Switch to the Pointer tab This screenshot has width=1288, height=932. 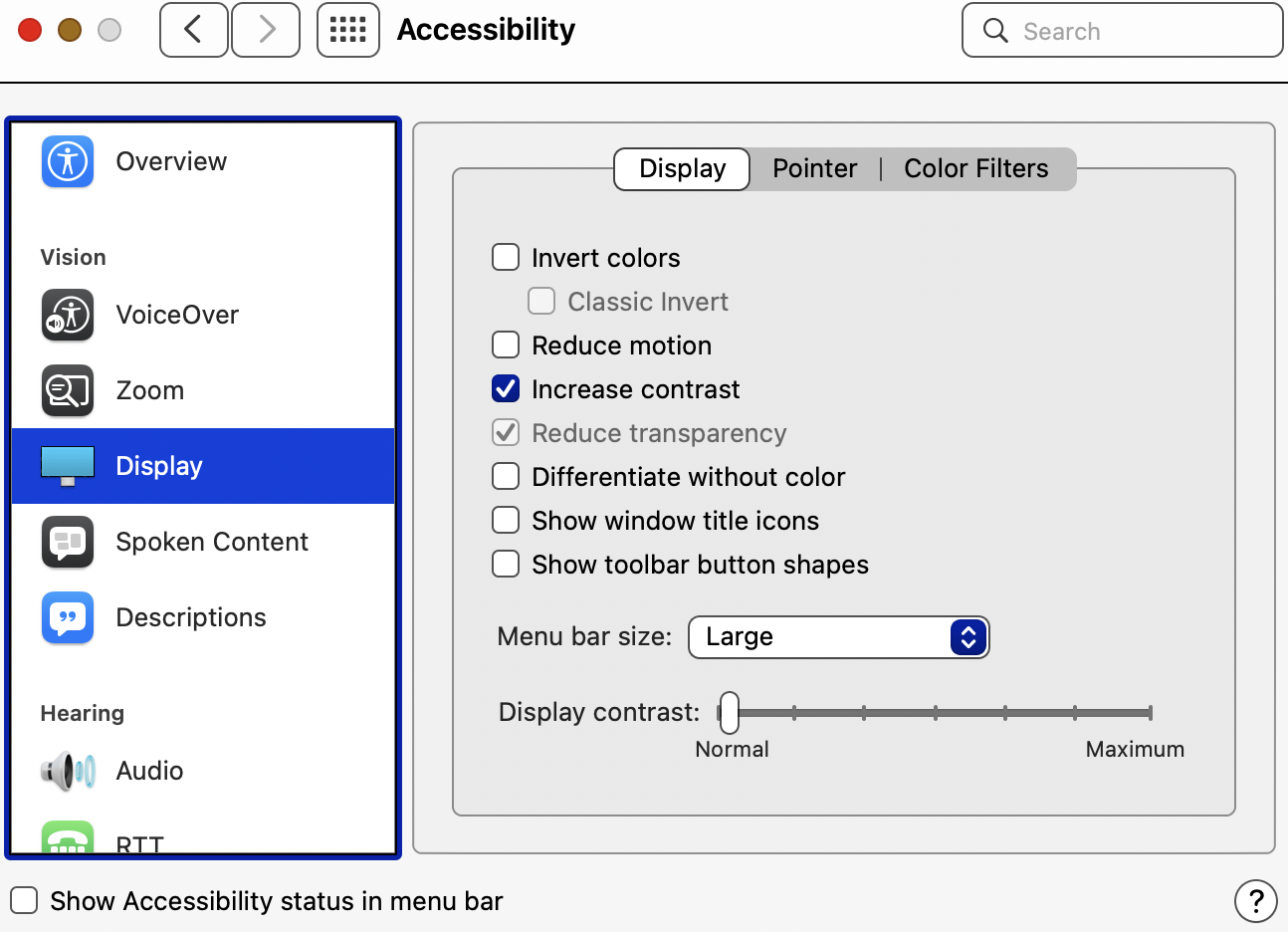[x=814, y=168]
